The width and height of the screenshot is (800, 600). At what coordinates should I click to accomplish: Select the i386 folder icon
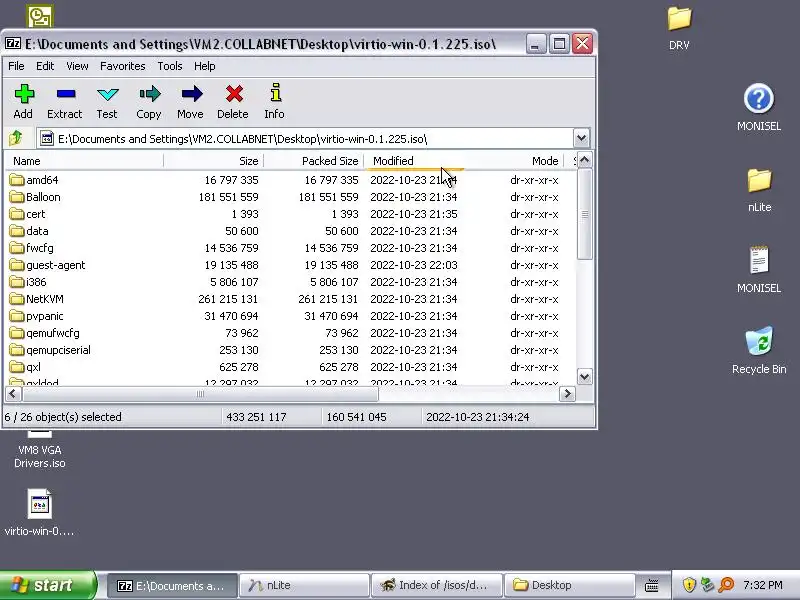pos(17,282)
